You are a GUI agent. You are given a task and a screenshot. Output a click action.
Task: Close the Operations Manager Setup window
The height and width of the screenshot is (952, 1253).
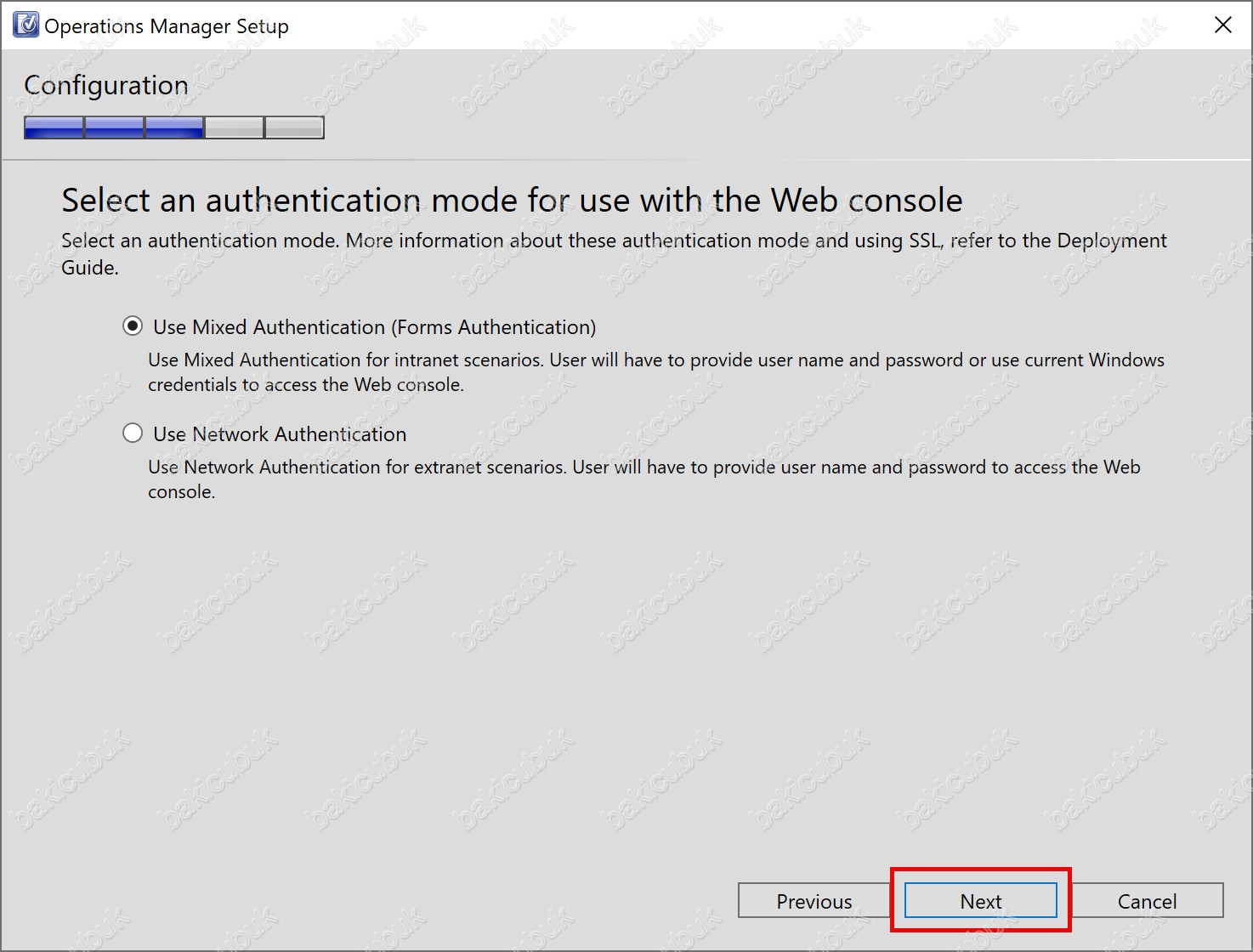pos(1222,25)
